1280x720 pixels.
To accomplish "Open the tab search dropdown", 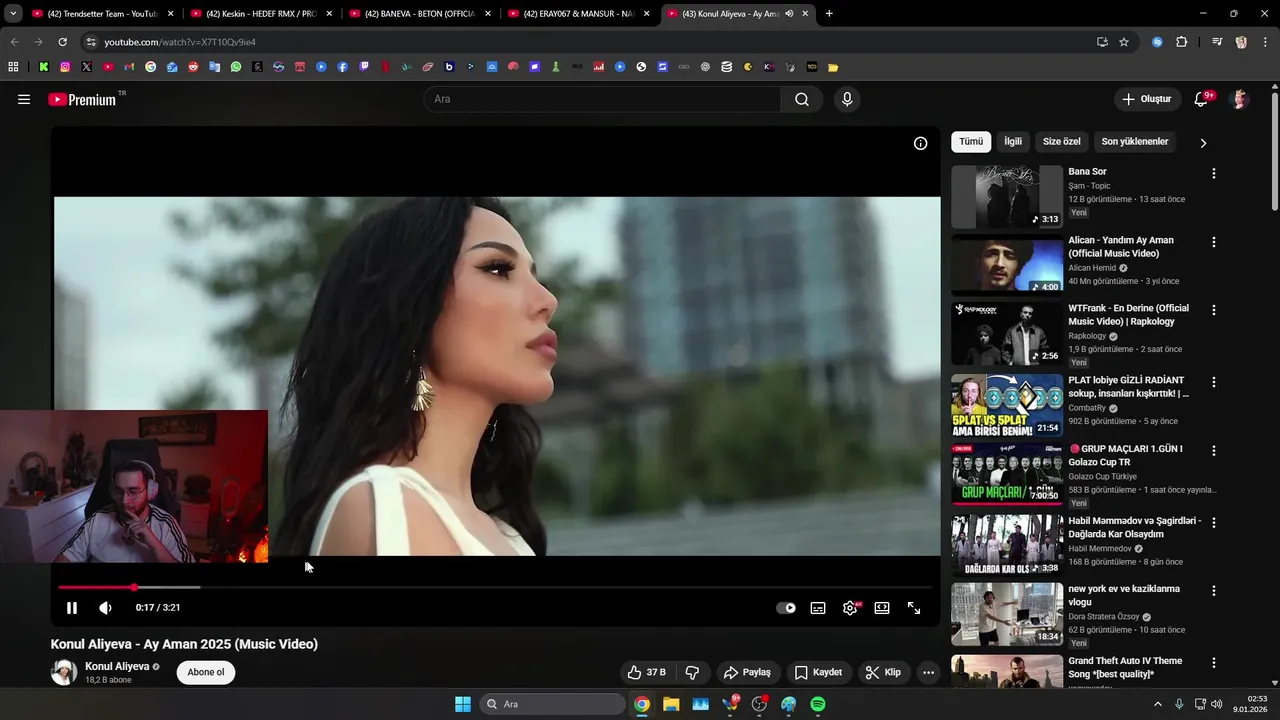I will (x=13, y=14).
